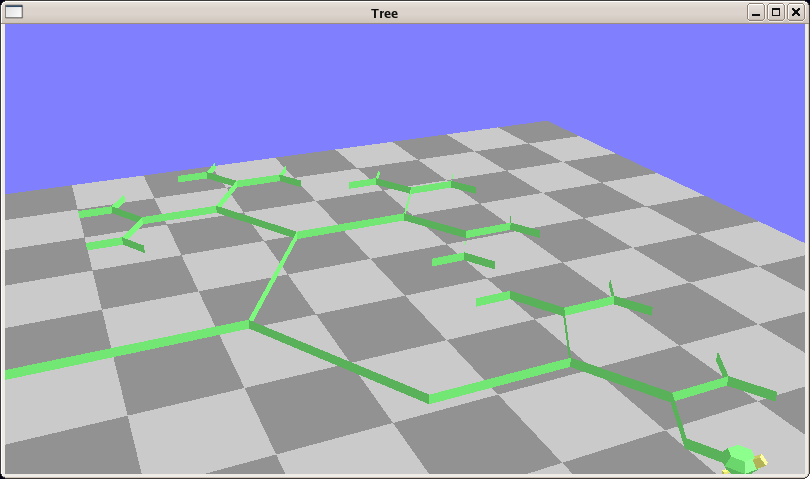Click the farthest top-left branch tip

click(192, 177)
